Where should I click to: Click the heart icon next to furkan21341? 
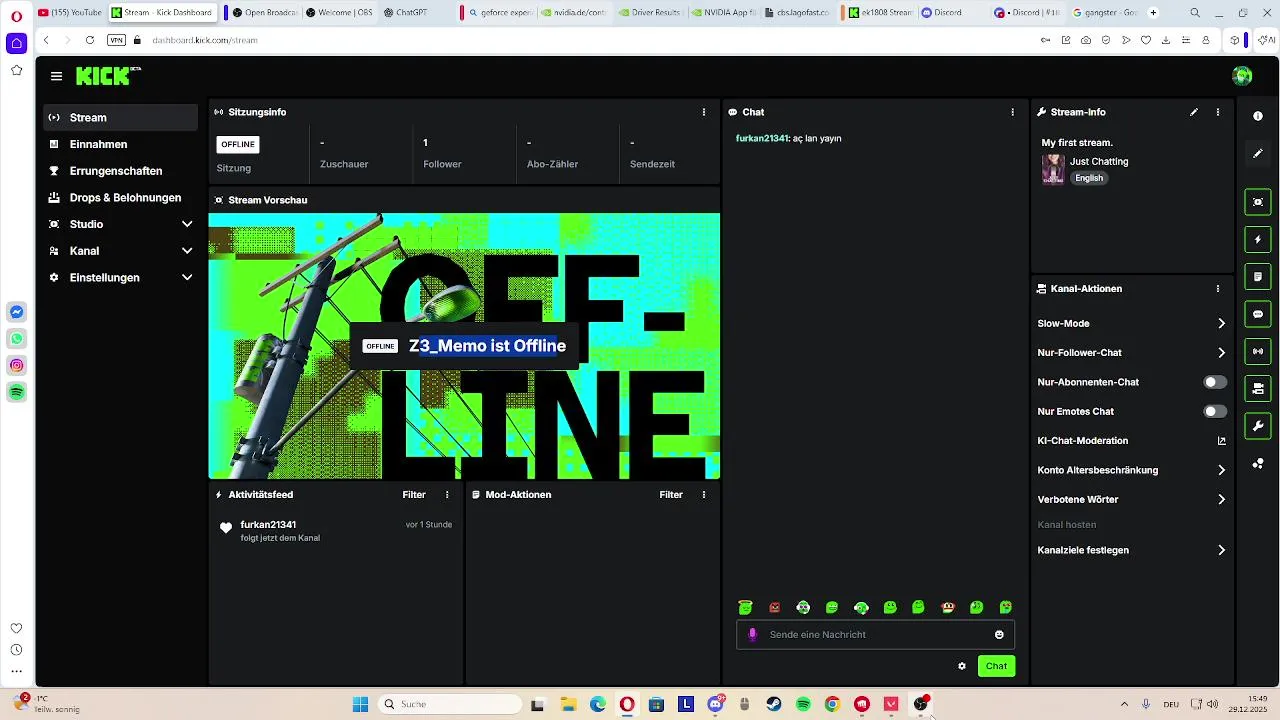click(x=226, y=528)
